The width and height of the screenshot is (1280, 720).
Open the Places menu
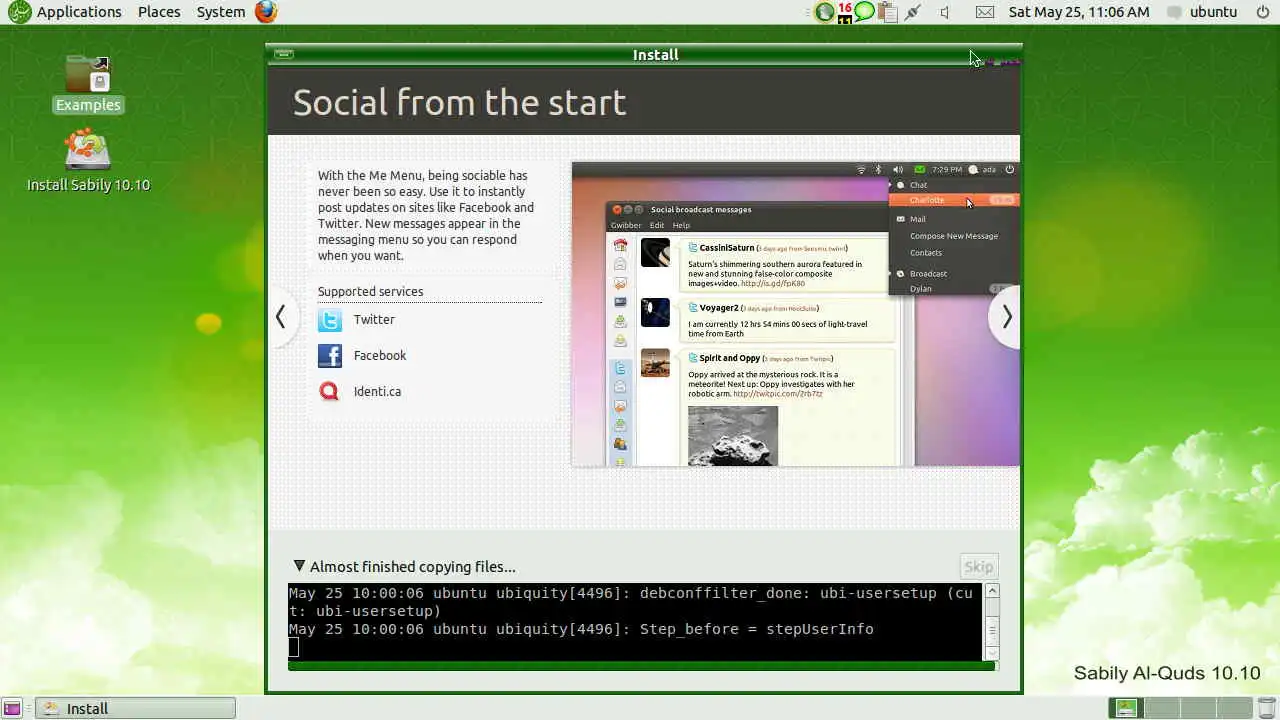pyautogui.click(x=159, y=12)
